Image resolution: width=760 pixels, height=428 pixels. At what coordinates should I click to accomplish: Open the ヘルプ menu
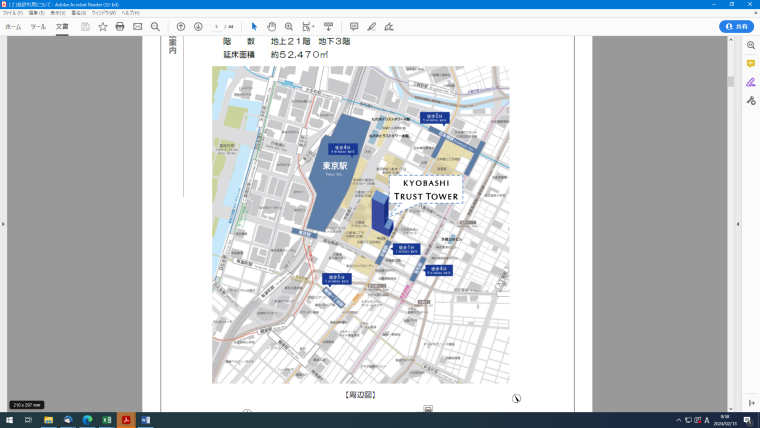point(130,13)
